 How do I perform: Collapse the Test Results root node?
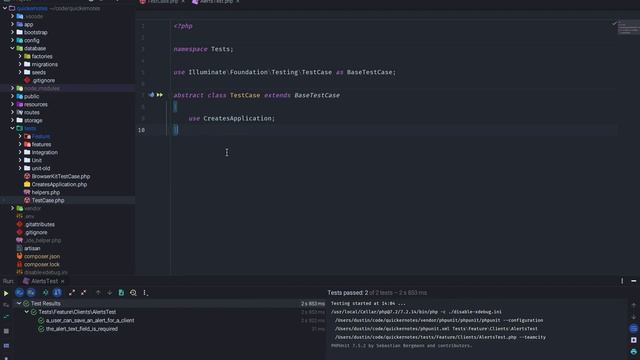coord(19,304)
